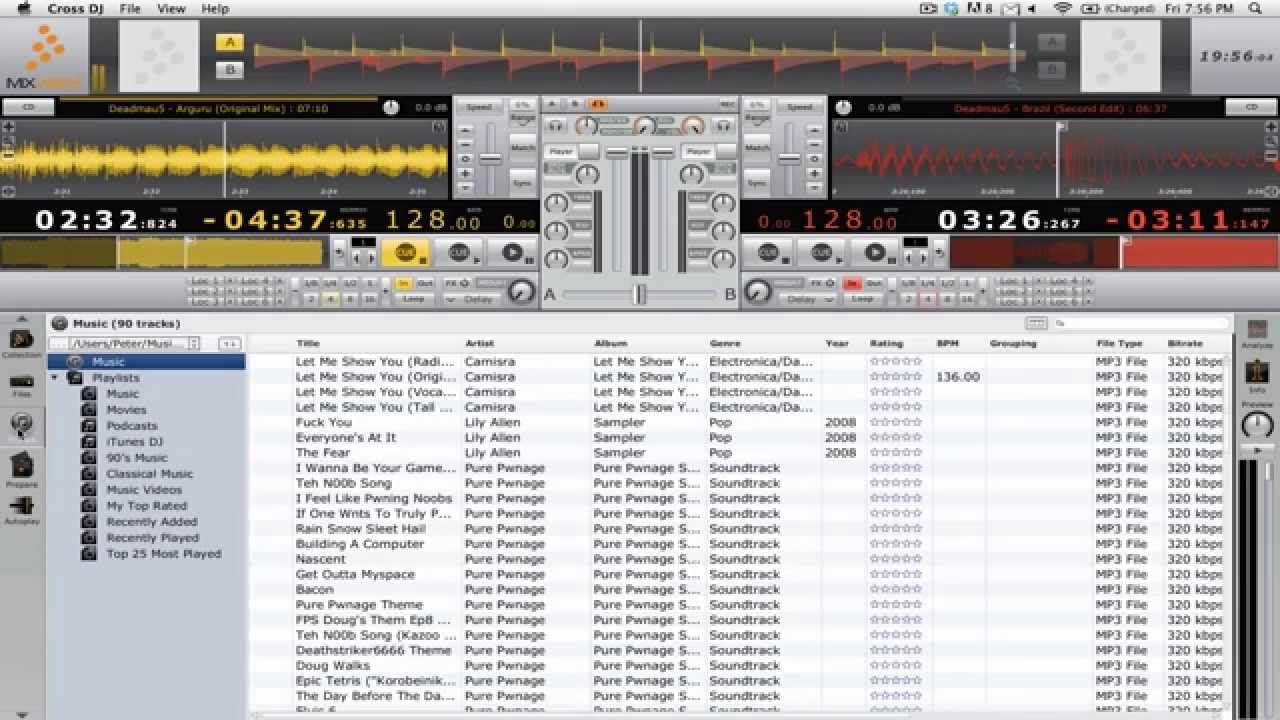The width and height of the screenshot is (1280, 720).
Task: Click the Speed button on deck A
Action: point(479,107)
